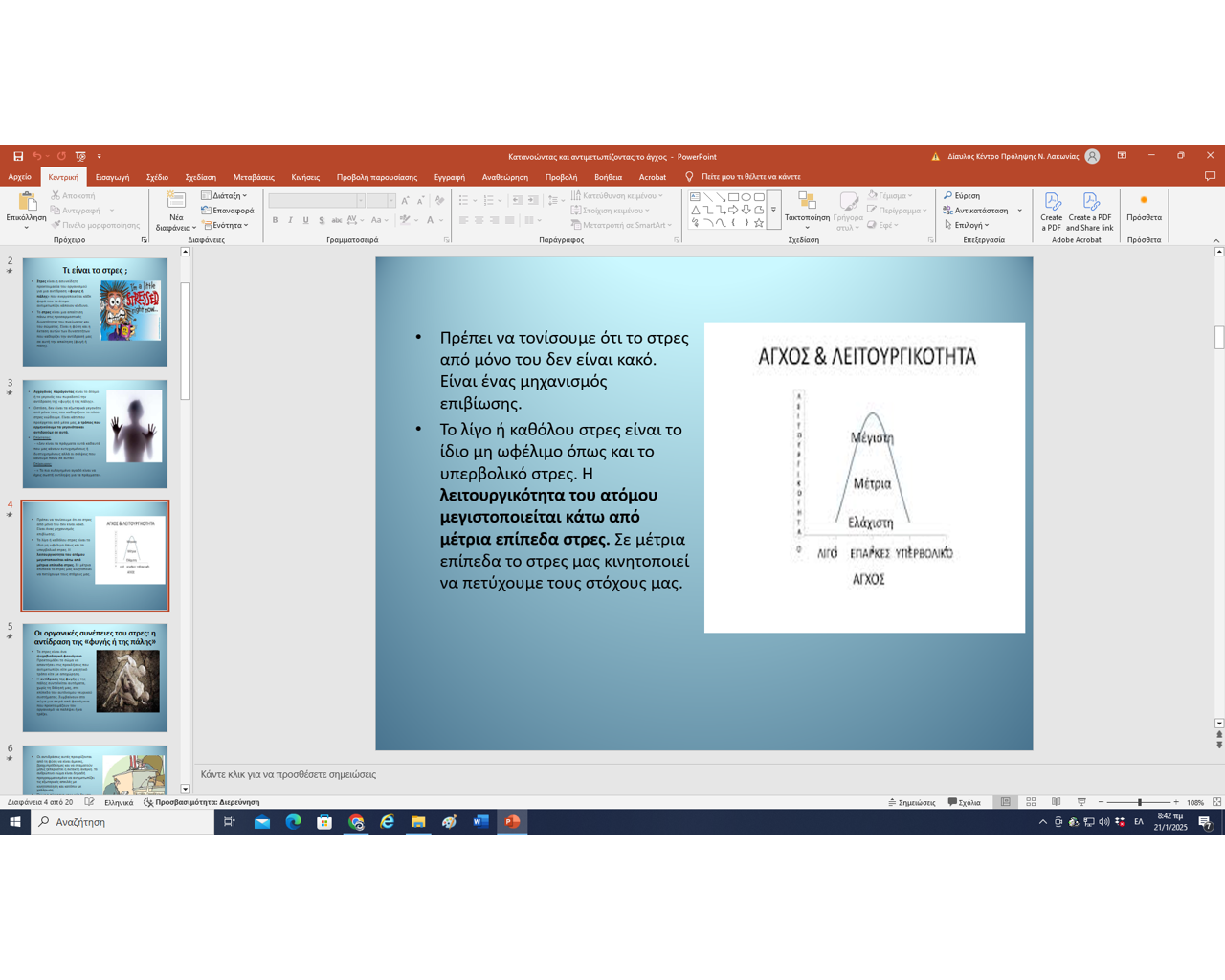Select the star shape in shapes gallery
This screenshot has width=1225, height=980.
[759, 223]
